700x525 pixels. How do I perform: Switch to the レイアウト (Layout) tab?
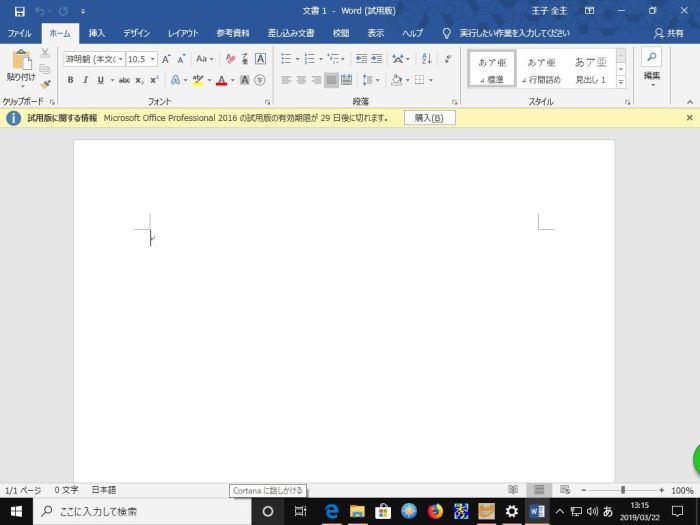(x=182, y=33)
